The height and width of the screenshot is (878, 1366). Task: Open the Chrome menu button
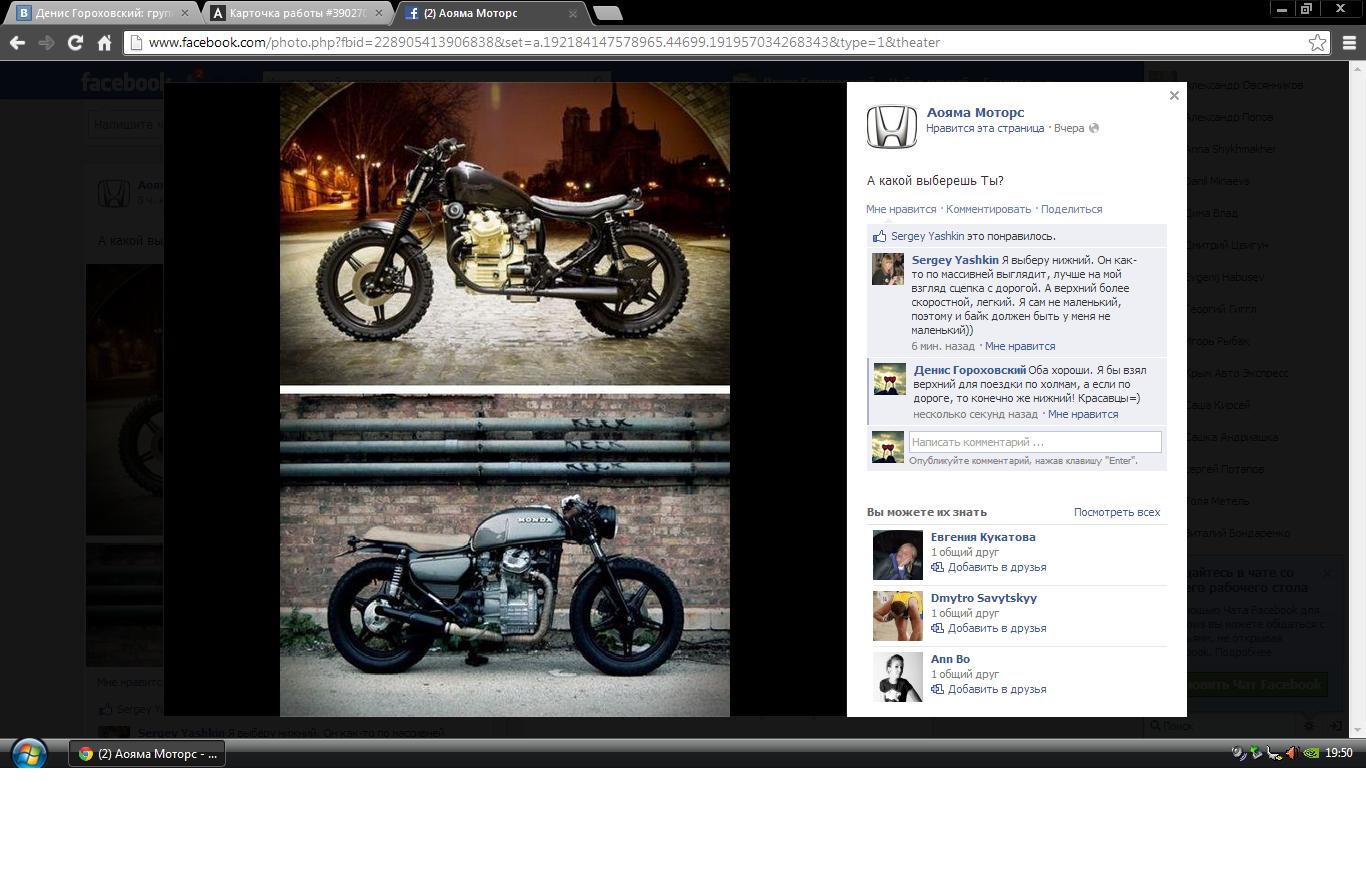pyautogui.click(x=1349, y=42)
